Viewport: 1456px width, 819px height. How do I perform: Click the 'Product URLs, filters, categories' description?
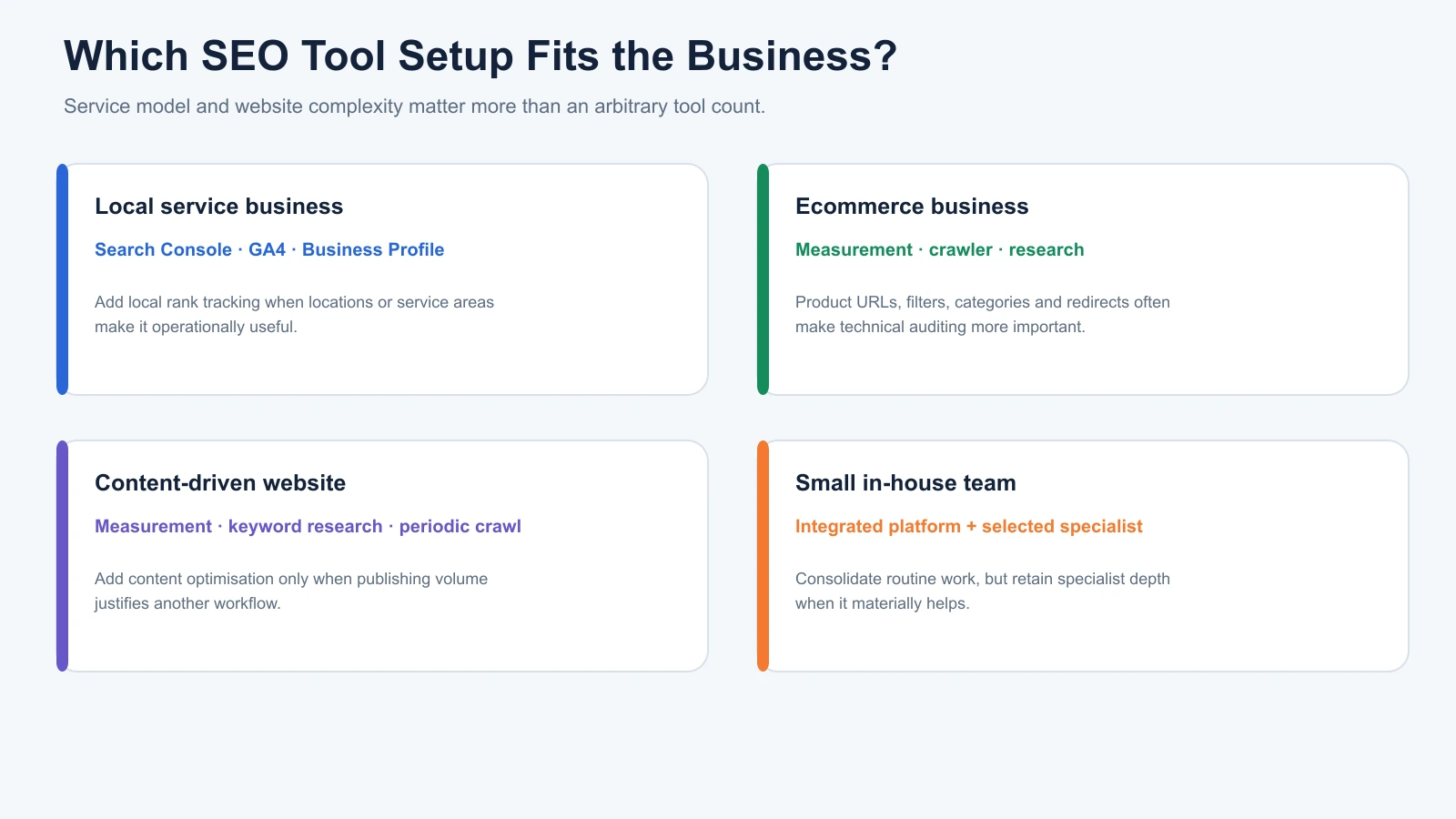pyautogui.click(x=983, y=314)
